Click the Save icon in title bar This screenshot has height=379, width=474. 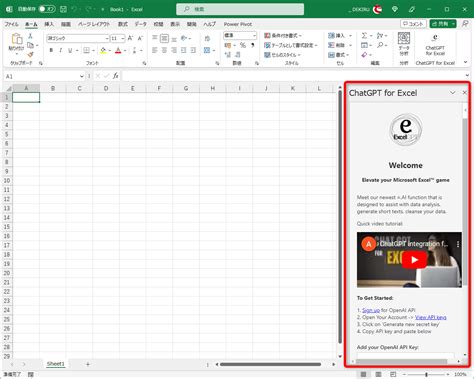(x=63, y=9)
